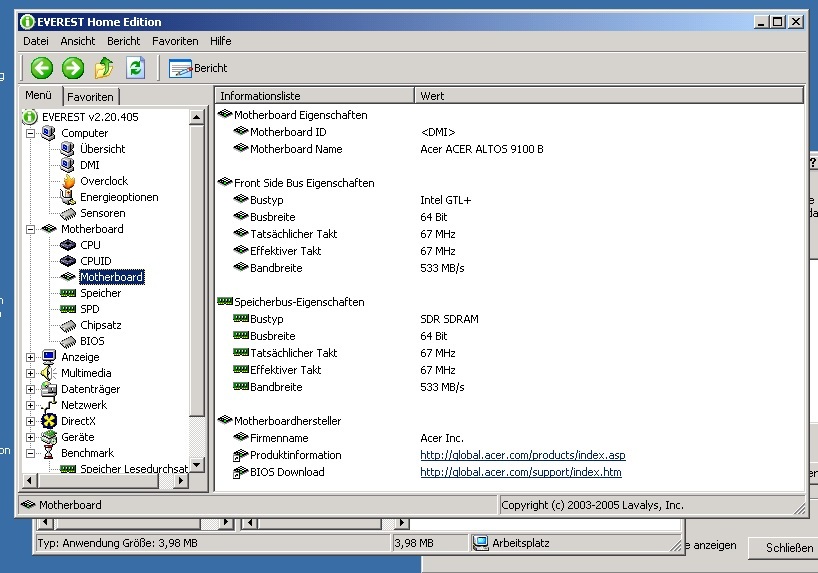Open the Datei menu
Screen dimensions: 818x573
tap(35, 41)
